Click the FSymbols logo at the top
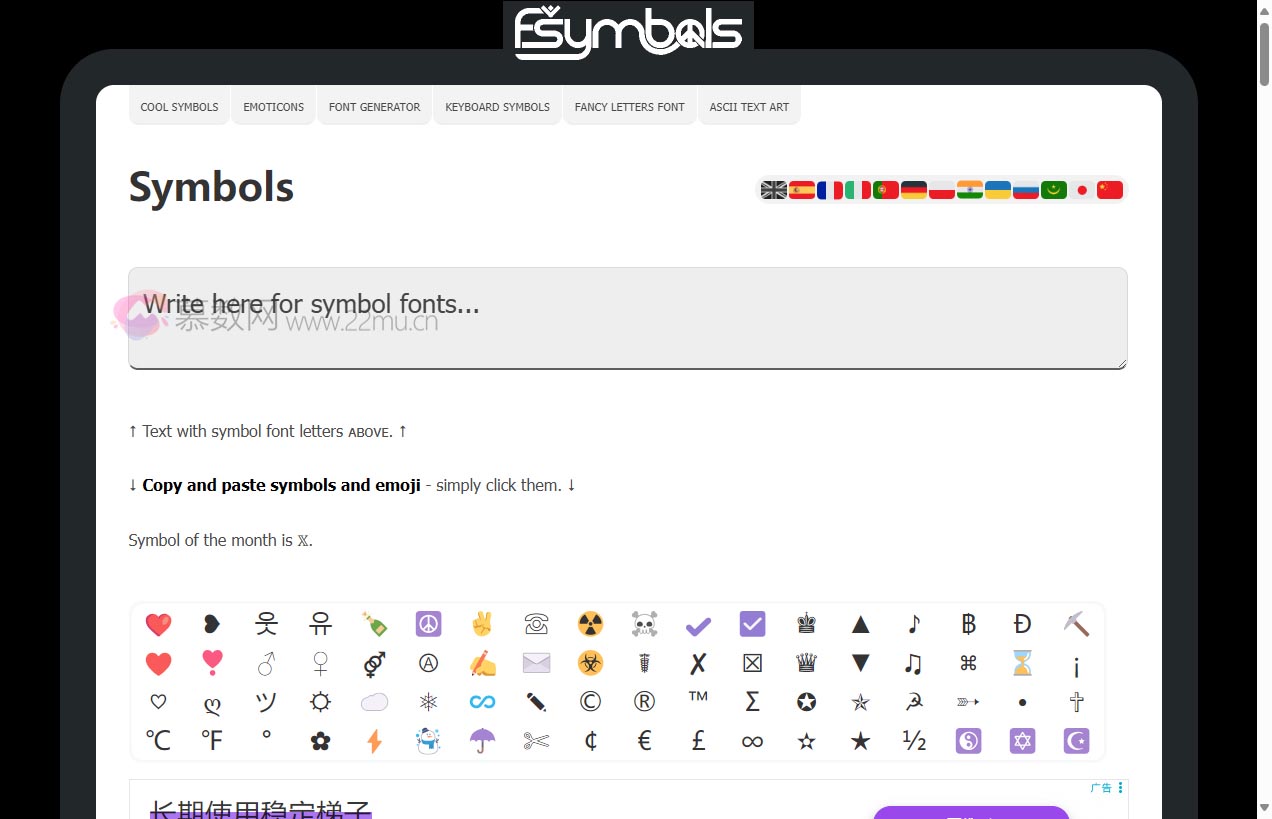1272x819 pixels. click(x=627, y=29)
